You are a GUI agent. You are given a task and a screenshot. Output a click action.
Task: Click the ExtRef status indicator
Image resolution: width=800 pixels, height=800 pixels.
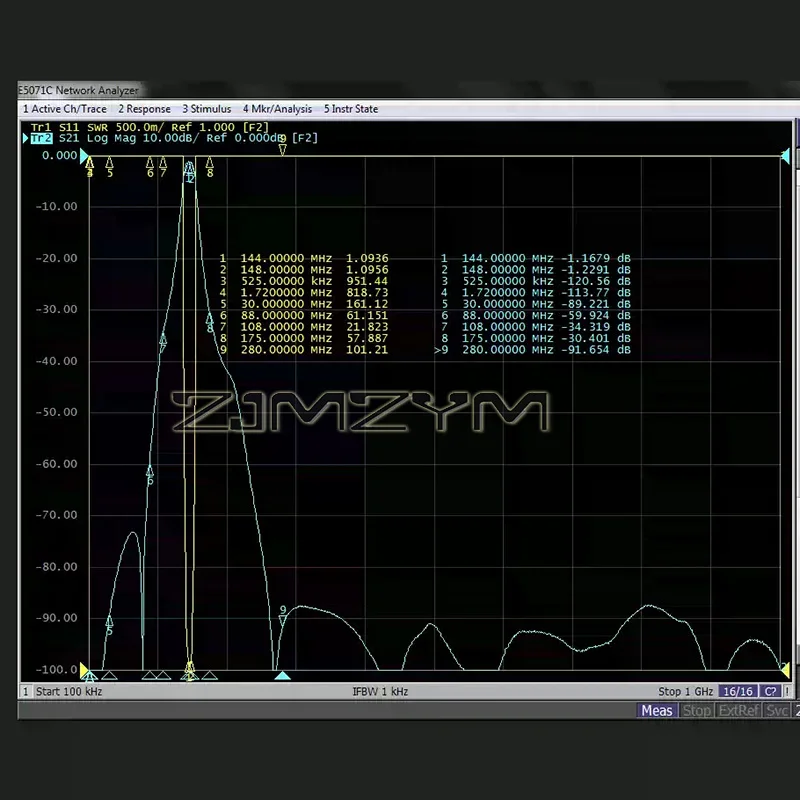(x=739, y=710)
